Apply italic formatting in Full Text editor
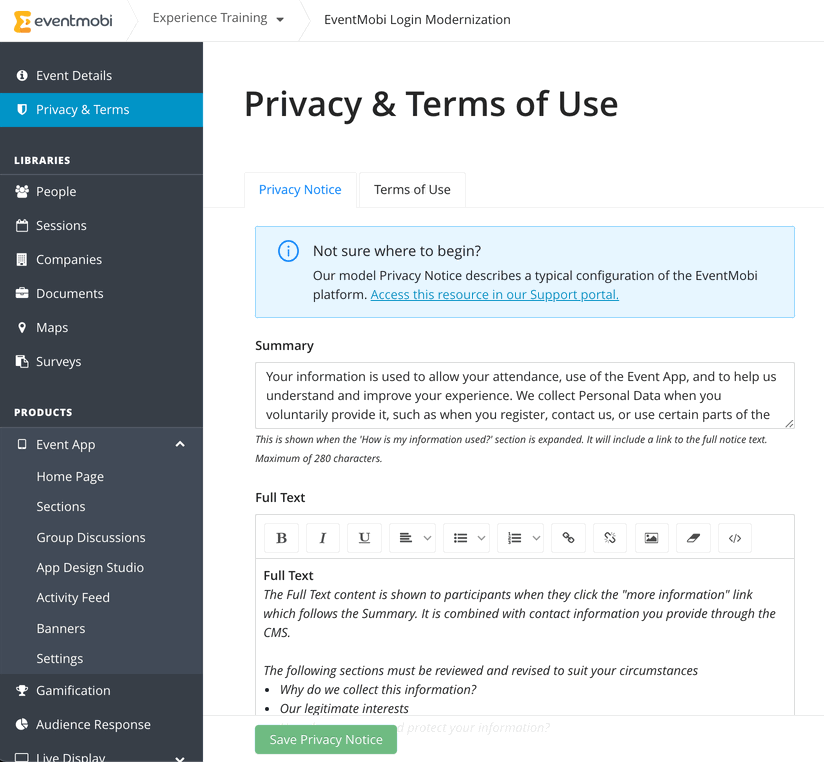The image size is (824, 762). [323, 538]
